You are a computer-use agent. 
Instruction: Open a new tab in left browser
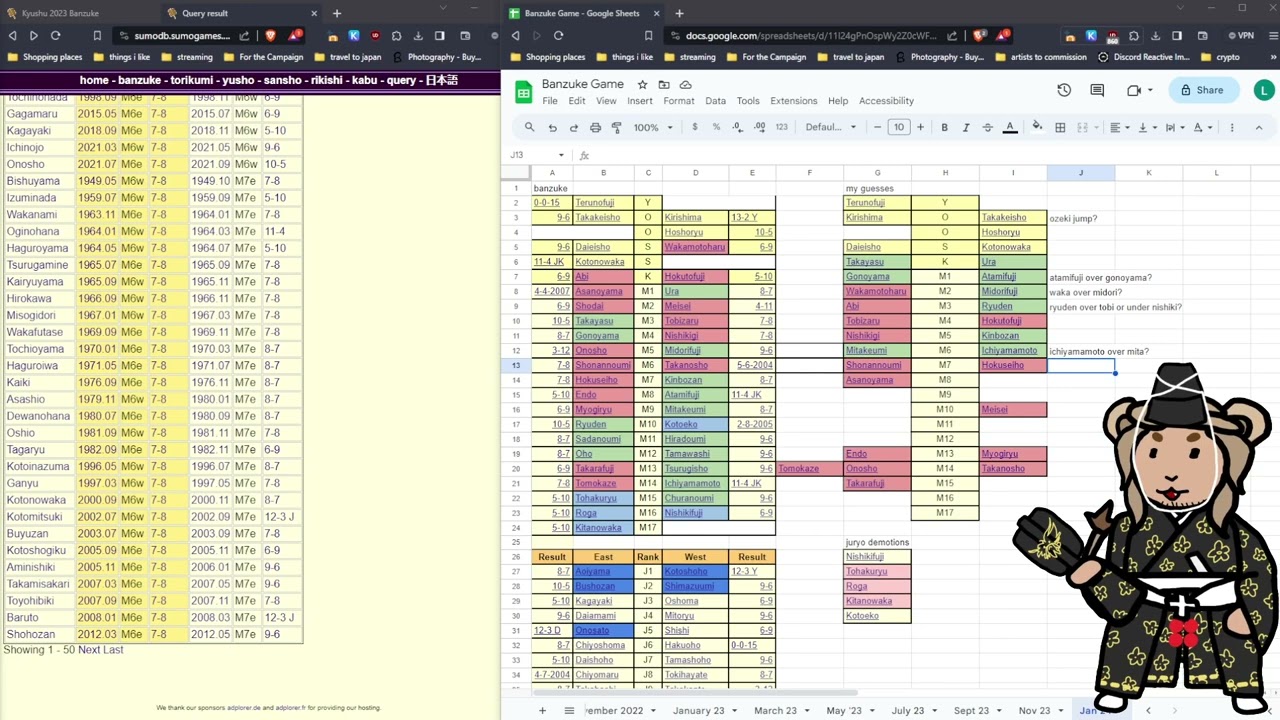point(337,13)
